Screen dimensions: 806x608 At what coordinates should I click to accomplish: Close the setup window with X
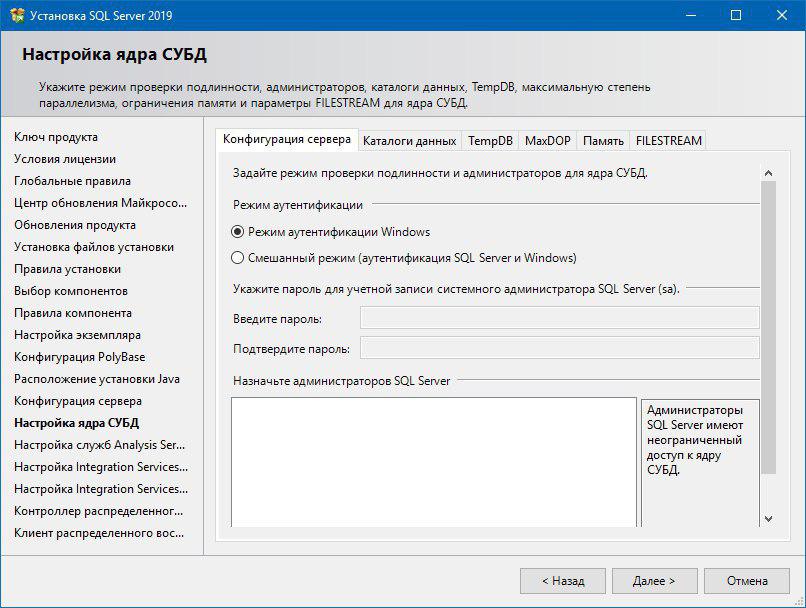pos(782,15)
